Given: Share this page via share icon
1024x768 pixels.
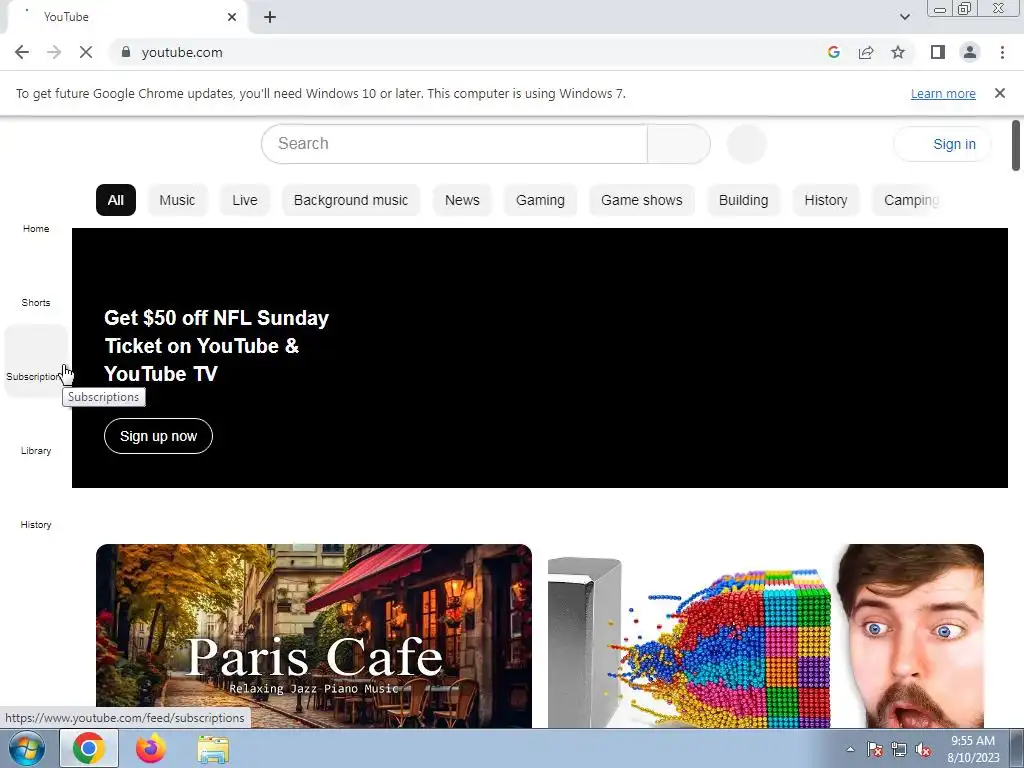Looking at the screenshot, I should (866, 52).
